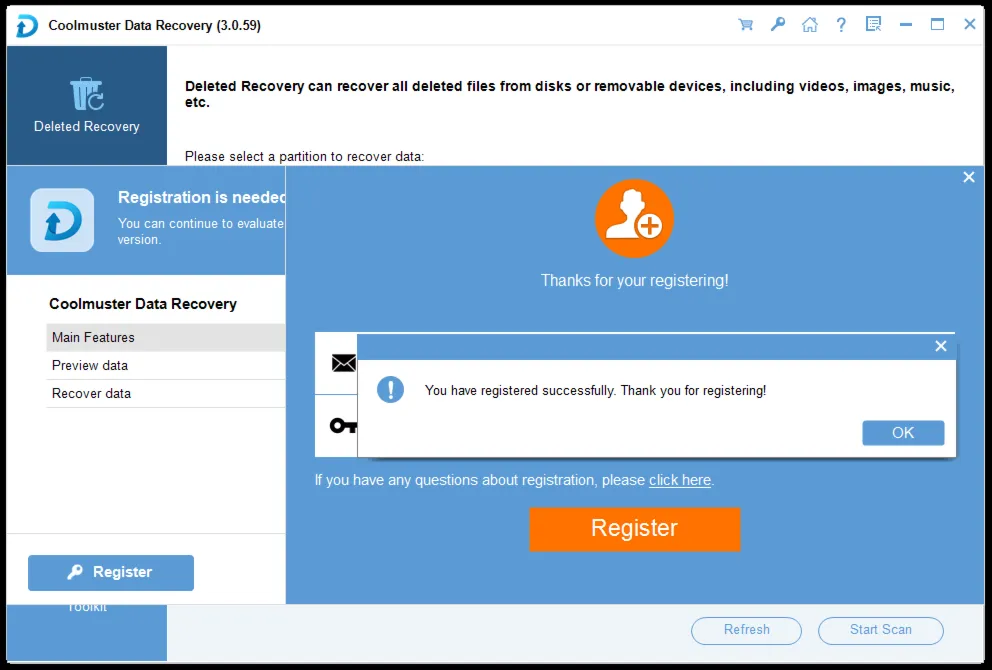The width and height of the screenshot is (992, 670).
Task: Click the Coolmuster D logo in title bar
Action: [x=27, y=25]
